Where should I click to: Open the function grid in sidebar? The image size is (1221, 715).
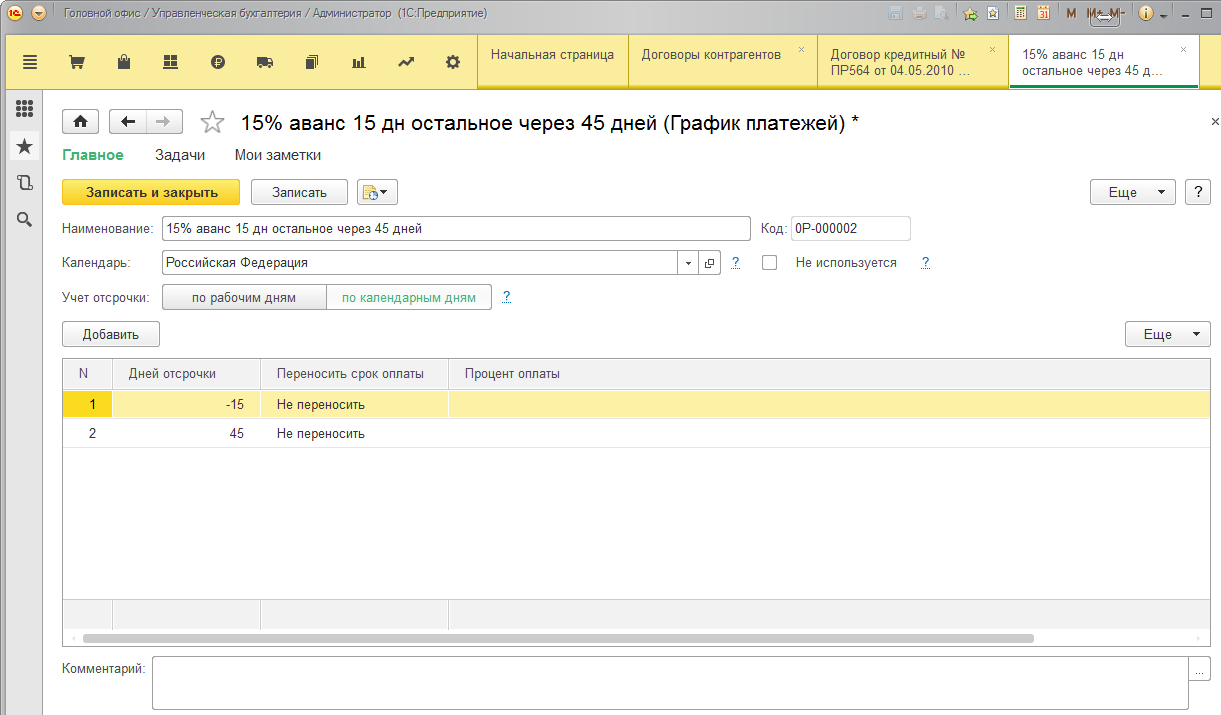(24, 109)
